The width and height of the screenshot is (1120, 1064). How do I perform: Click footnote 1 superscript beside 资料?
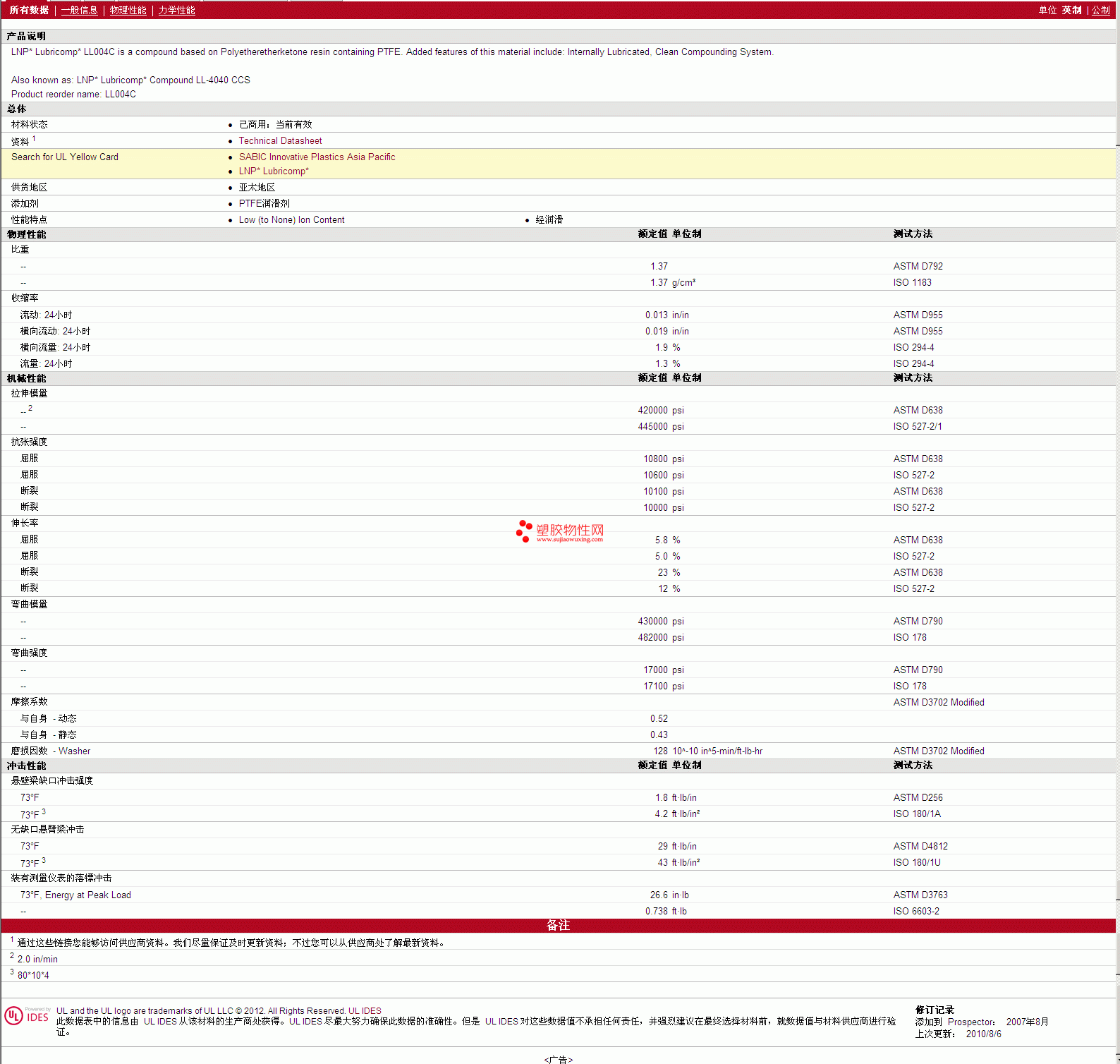tap(34, 139)
